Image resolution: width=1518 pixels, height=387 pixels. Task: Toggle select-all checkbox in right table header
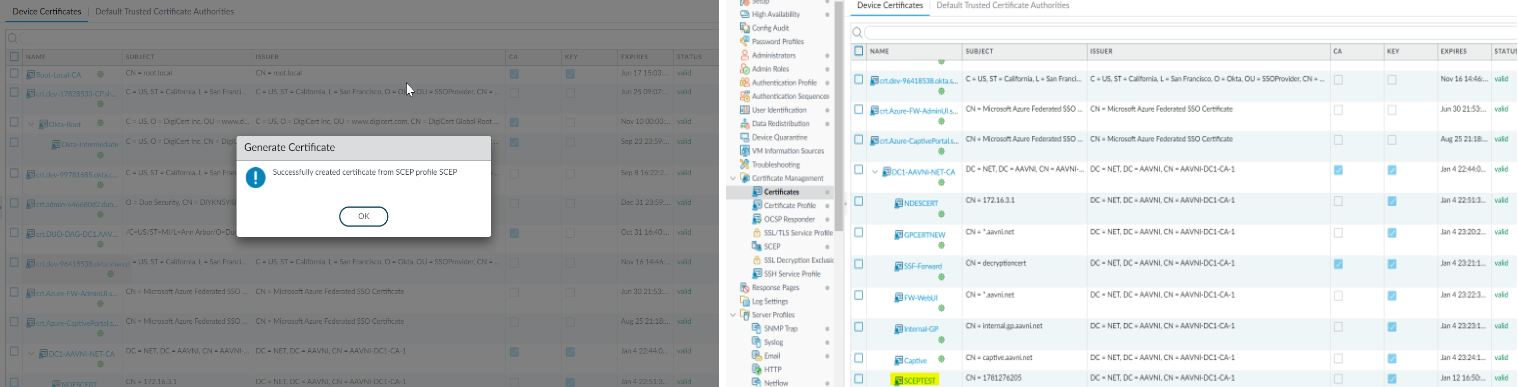coord(858,50)
